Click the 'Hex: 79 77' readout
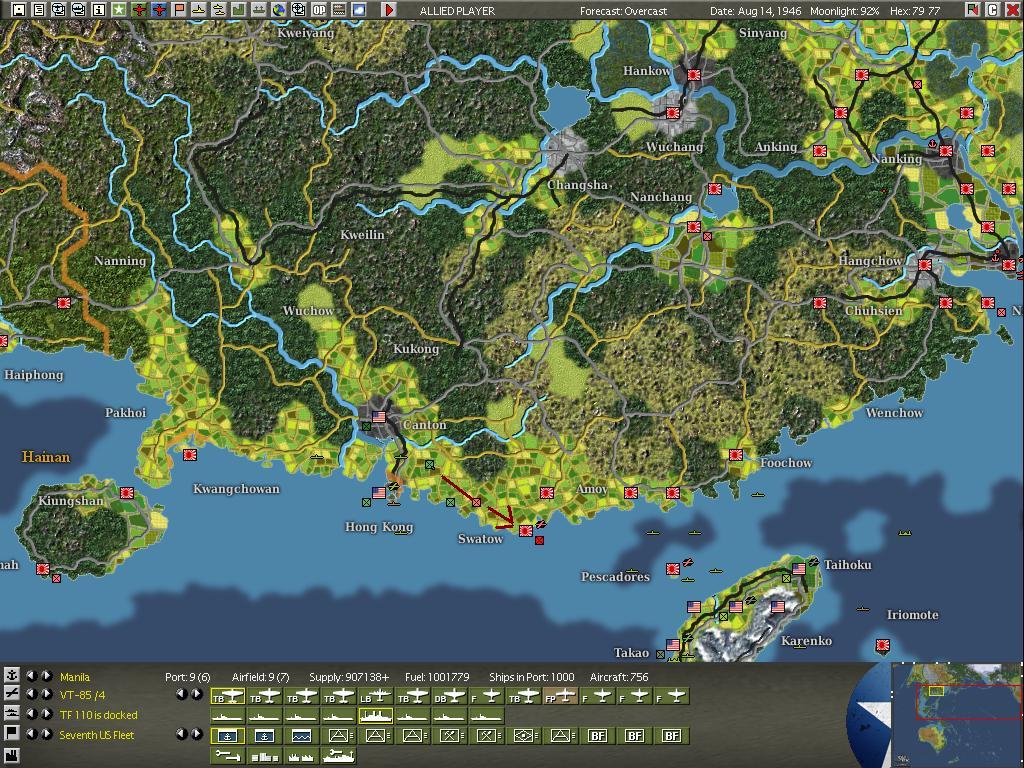Screen dimensions: 1024x768 click(915, 11)
